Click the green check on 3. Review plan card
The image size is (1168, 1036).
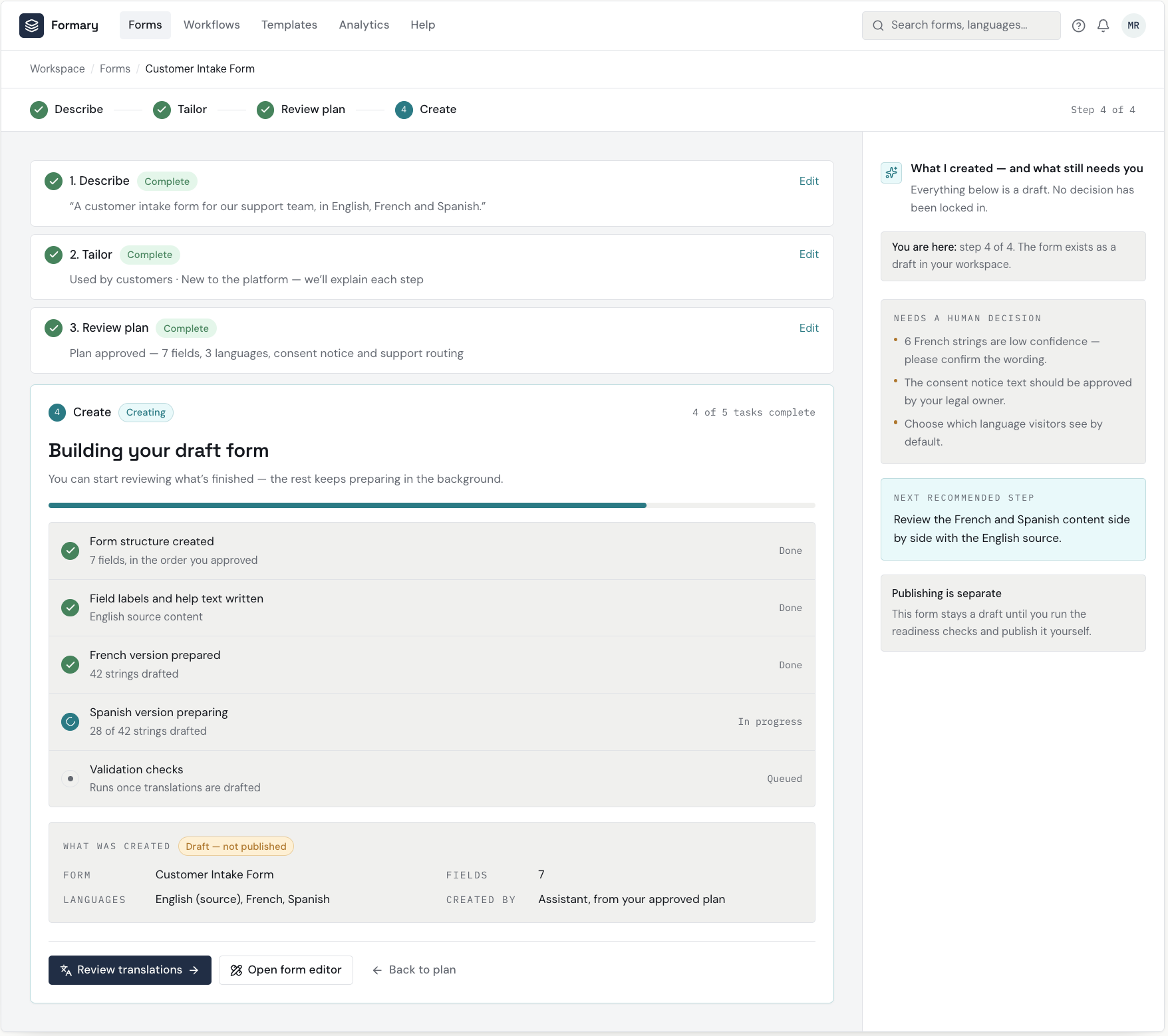coord(53,328)
